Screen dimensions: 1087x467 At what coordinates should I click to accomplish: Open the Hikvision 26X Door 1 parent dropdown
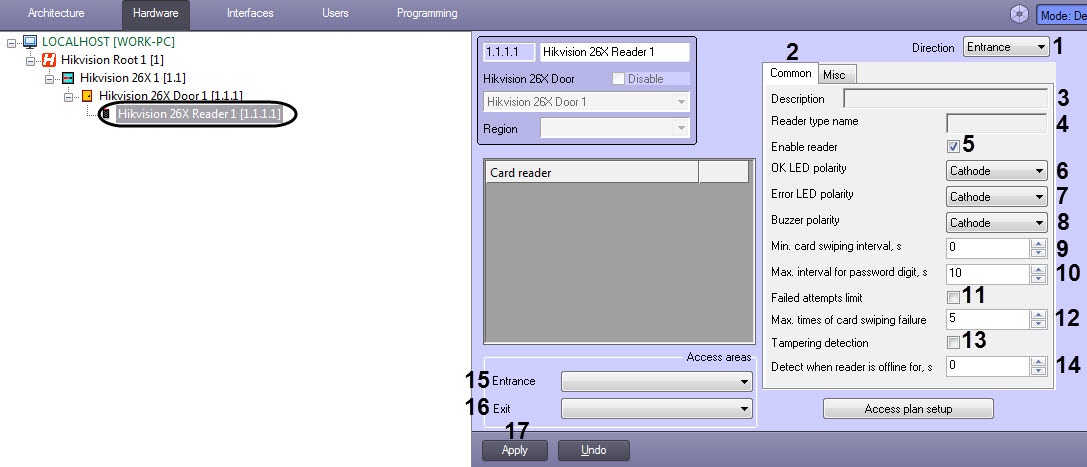[586, 102]
